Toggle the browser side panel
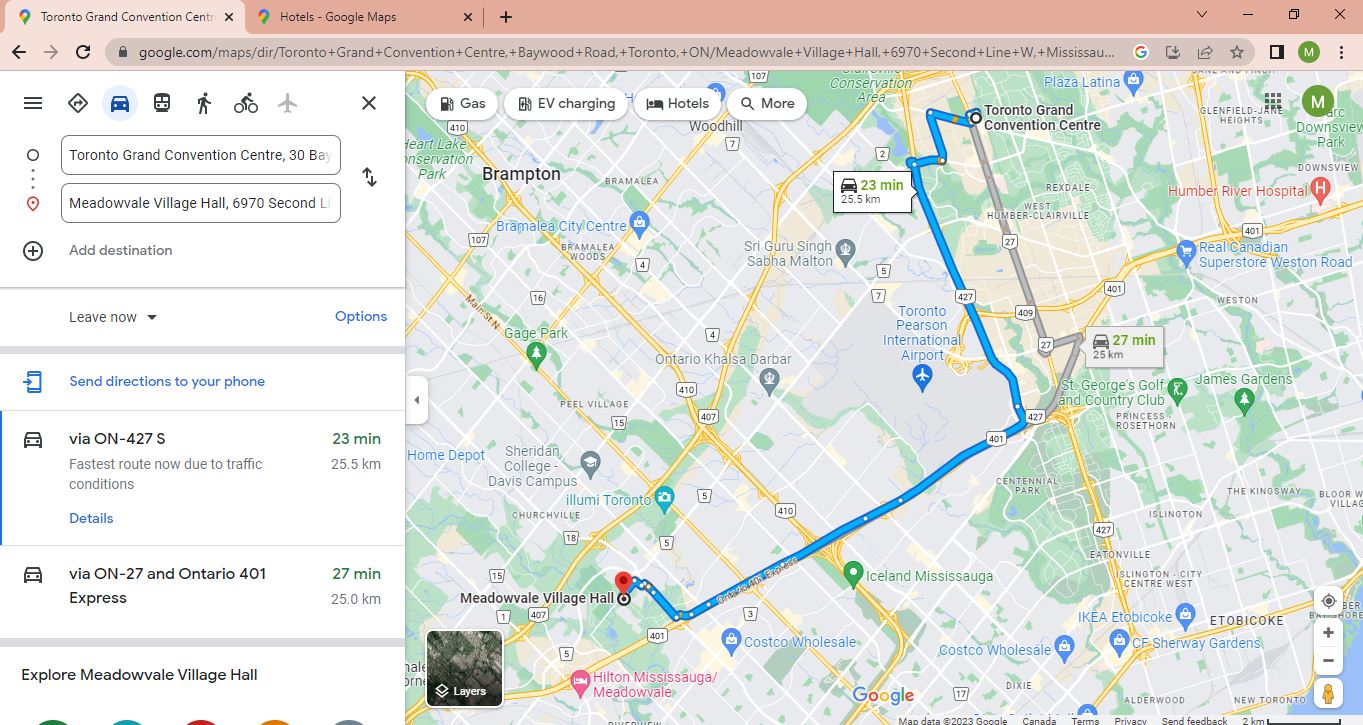This screenshot has width=1363, height=725. tap(1276, 52)
